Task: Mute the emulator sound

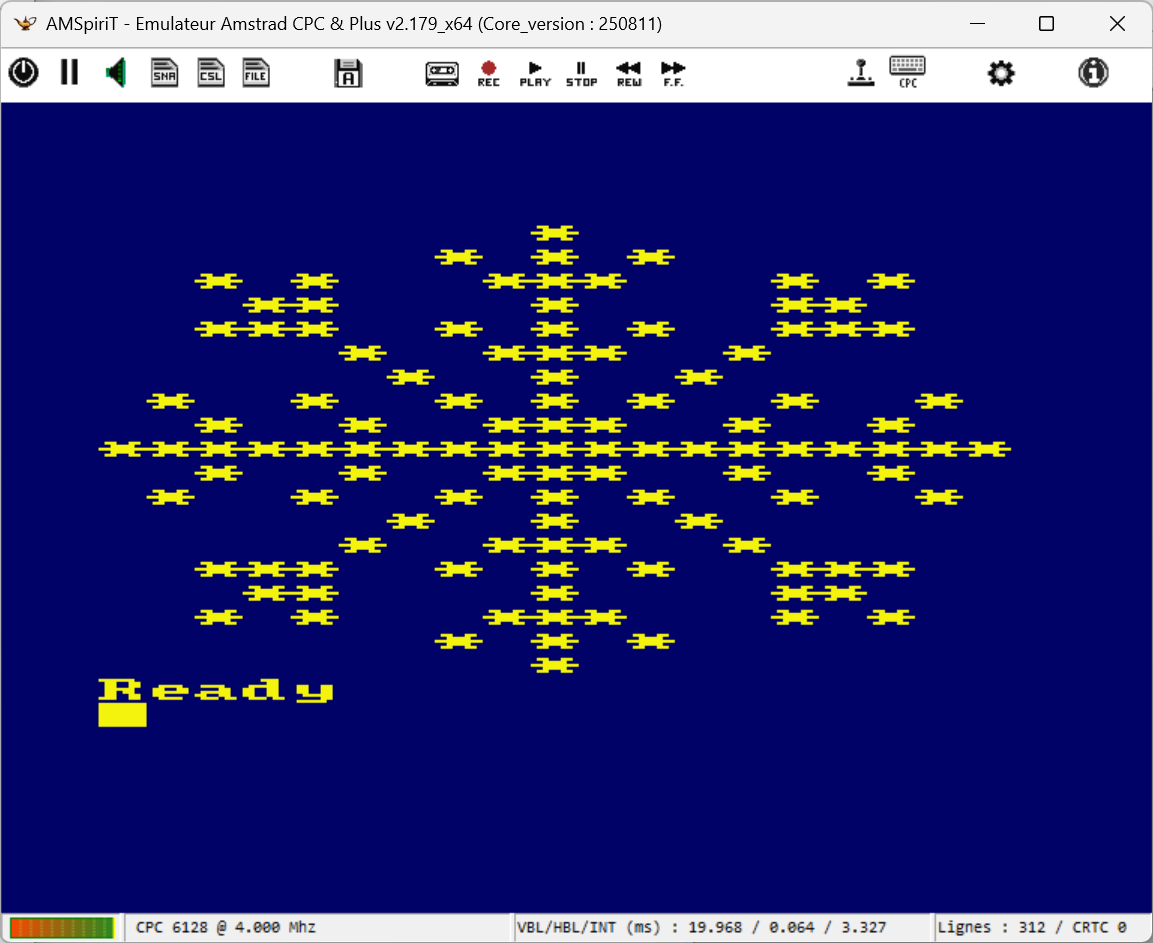Action: [116, 72]
